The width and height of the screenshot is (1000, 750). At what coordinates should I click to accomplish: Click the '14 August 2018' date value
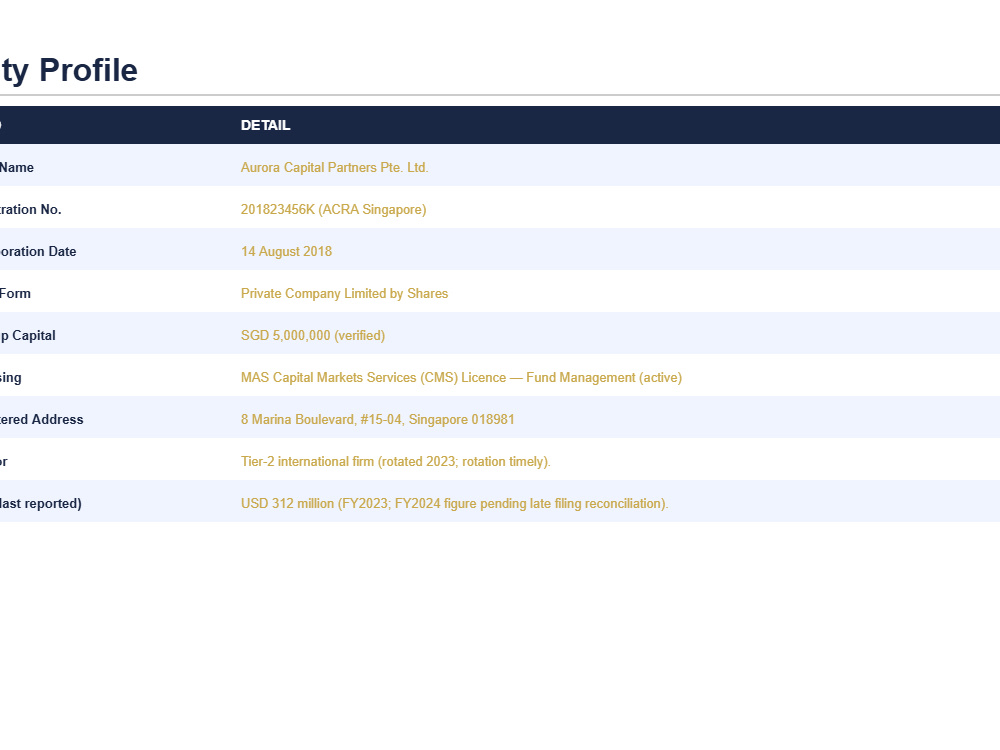286,252
